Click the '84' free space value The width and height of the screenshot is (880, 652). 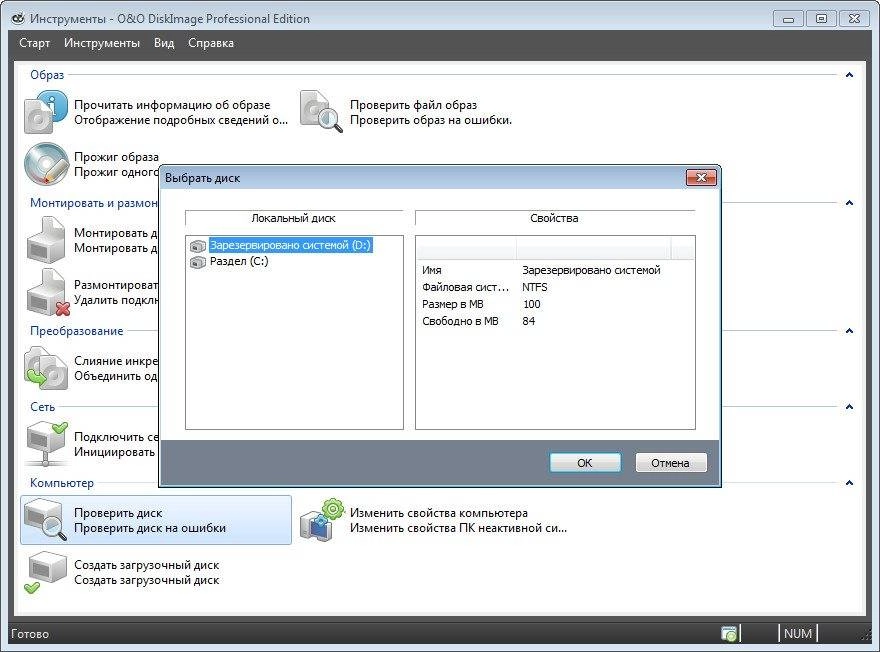[x=528, y=321]
